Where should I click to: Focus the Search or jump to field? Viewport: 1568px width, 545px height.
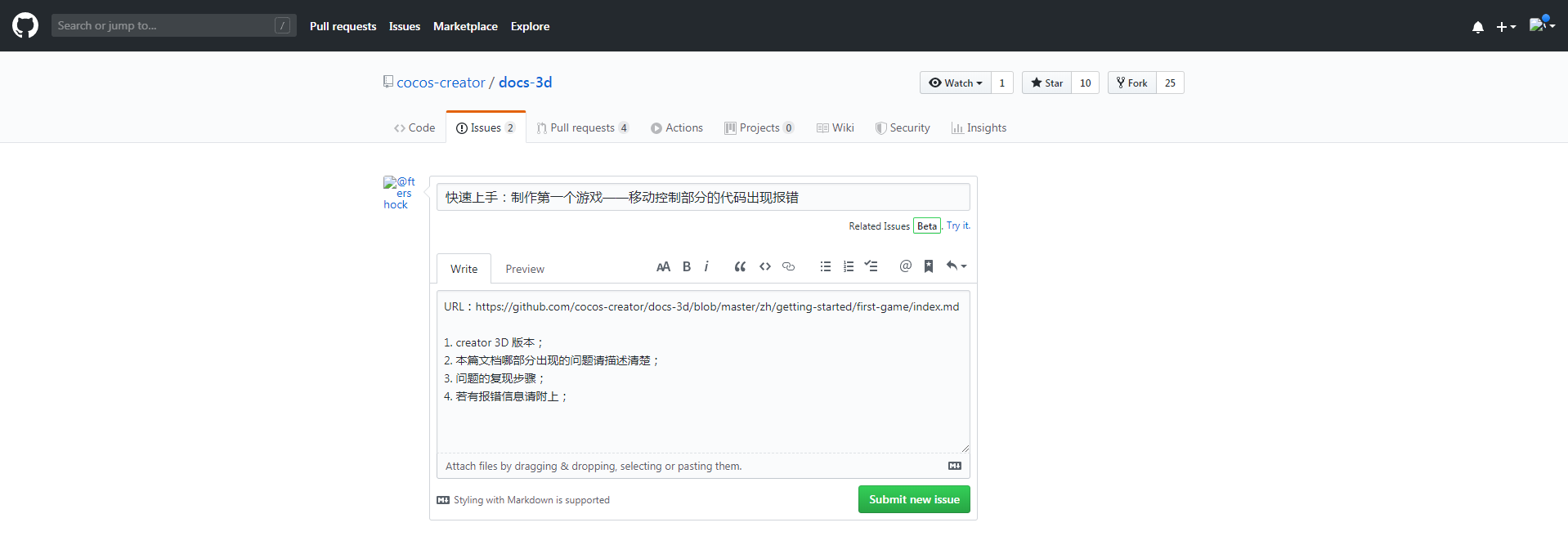[173, 25]
